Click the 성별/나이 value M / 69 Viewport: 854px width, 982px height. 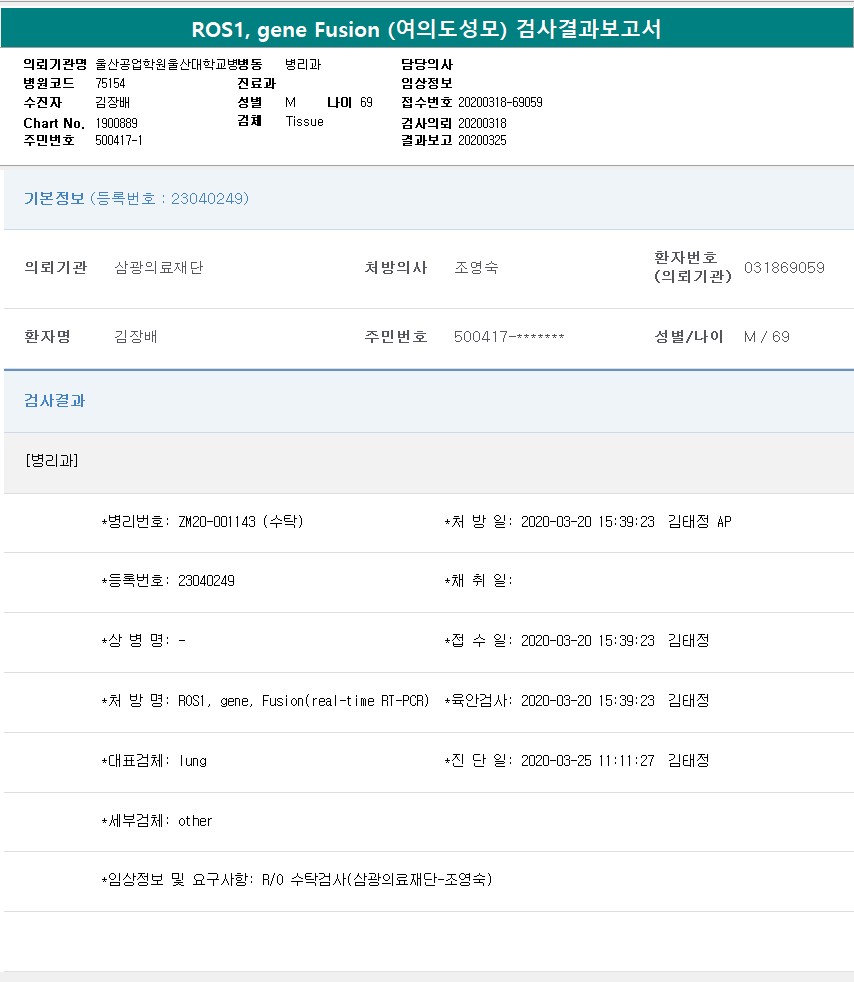click(x=766, y=337)
